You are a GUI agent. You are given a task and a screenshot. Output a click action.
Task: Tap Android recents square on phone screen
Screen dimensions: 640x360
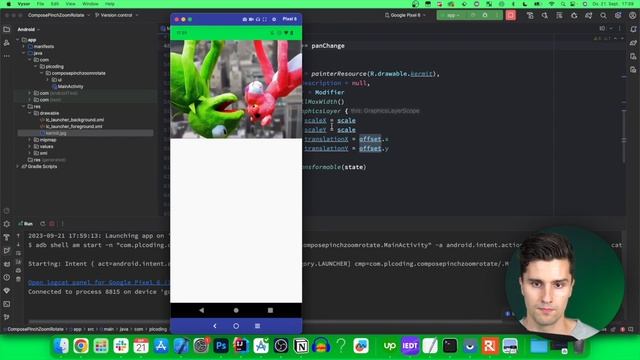(x=270, y=310)
